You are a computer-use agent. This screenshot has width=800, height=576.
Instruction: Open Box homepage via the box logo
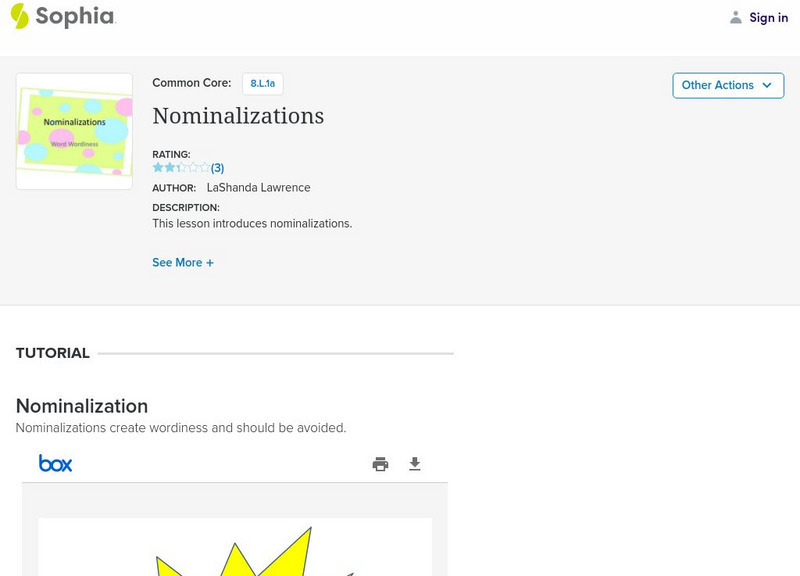click(56, 463)
